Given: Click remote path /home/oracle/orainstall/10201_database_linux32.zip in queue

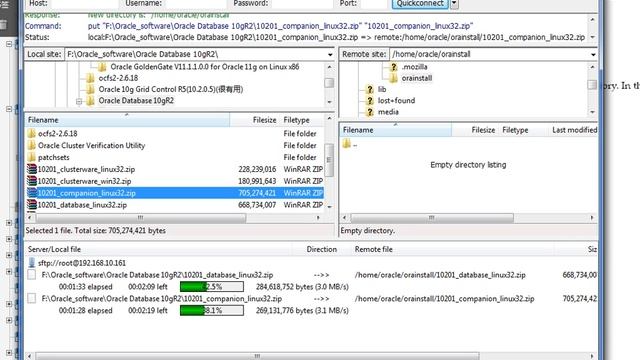Looking at the screenshot, I should (x=440, y=275).
